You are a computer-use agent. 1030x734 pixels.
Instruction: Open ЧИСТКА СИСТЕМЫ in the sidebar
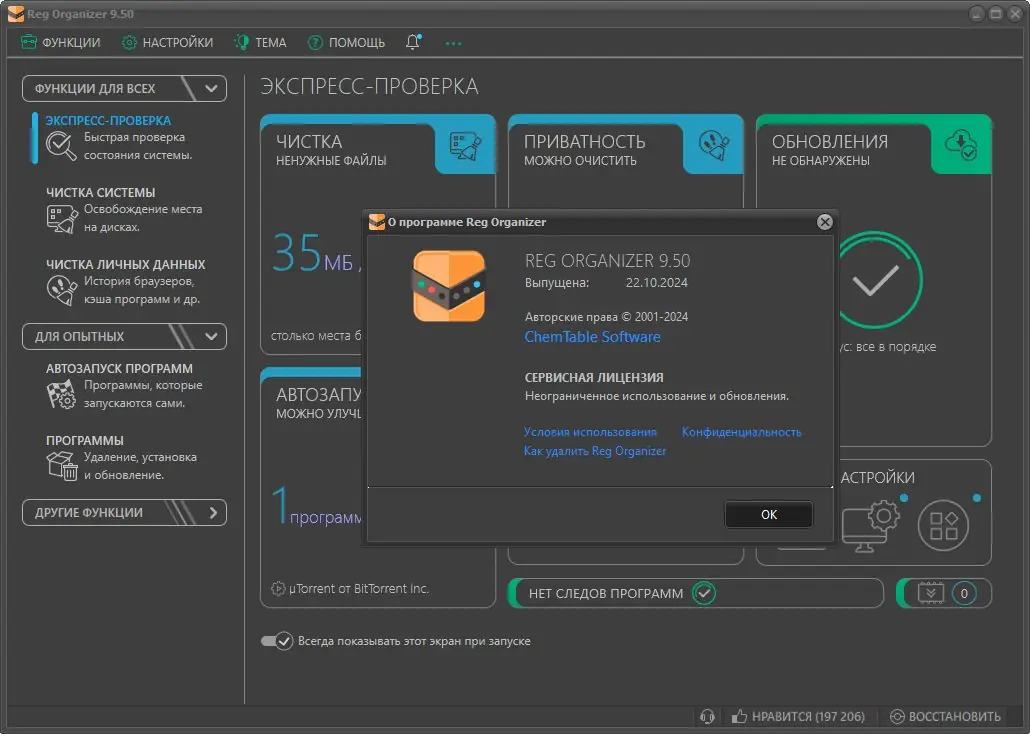[x=101, y=193]
